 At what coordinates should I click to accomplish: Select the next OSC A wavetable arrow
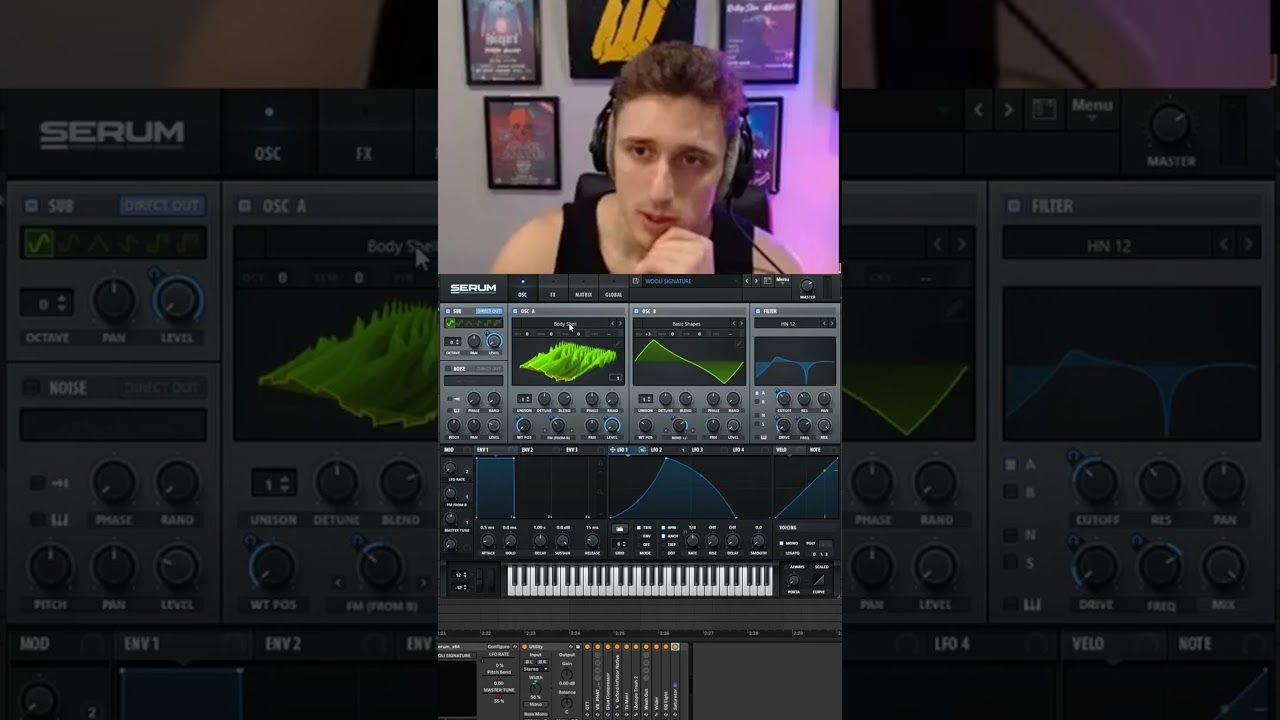[x=620, y=324]
